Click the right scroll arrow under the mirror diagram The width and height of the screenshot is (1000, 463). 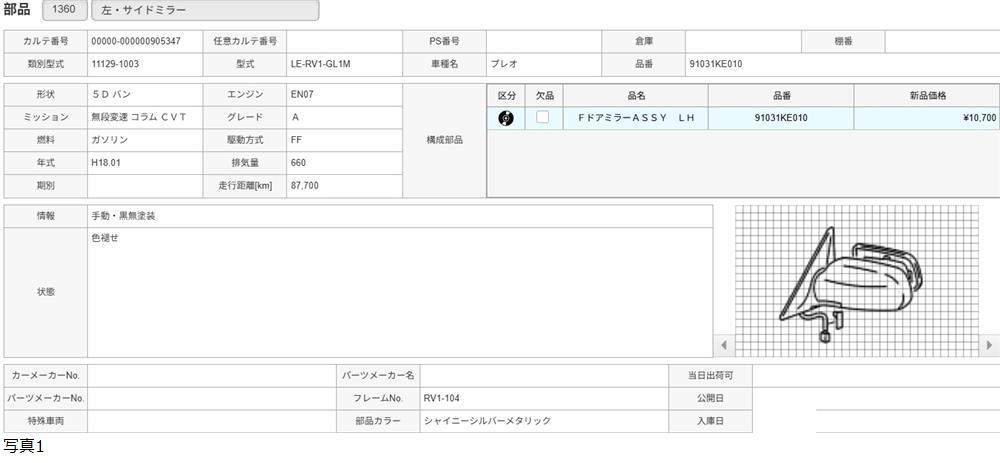pyautogui.click(x=989, y=346)
